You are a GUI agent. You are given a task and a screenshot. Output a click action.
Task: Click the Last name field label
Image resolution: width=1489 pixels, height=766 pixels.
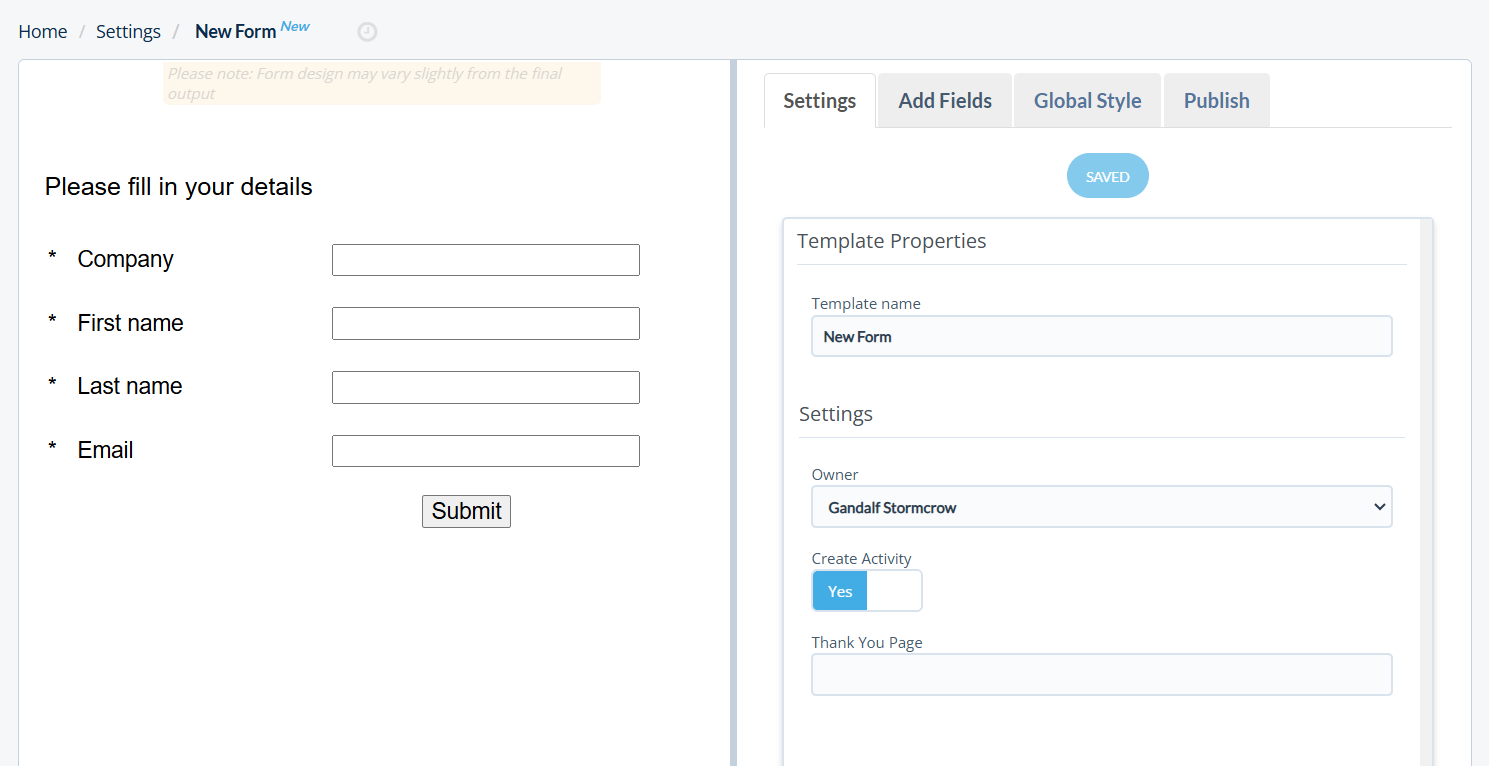click(130, 386)
